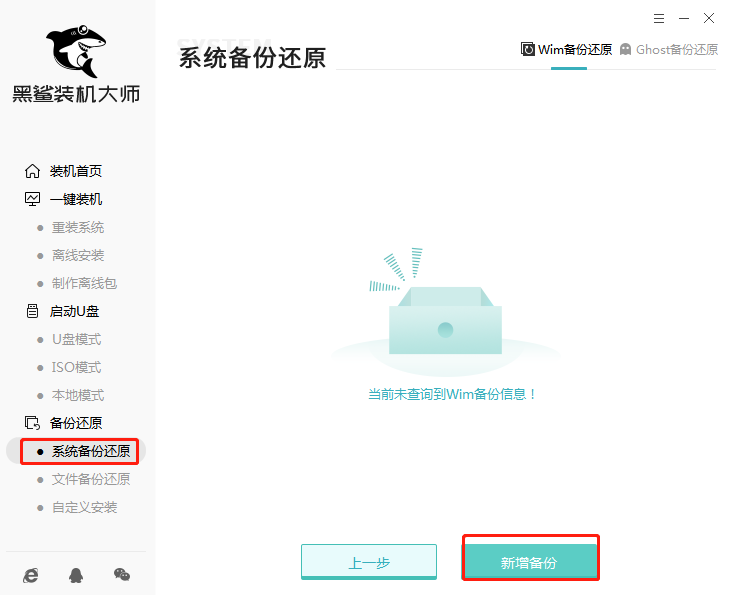
Task: Click the USB drive icon beside 启动U盘
Action: 32,311
